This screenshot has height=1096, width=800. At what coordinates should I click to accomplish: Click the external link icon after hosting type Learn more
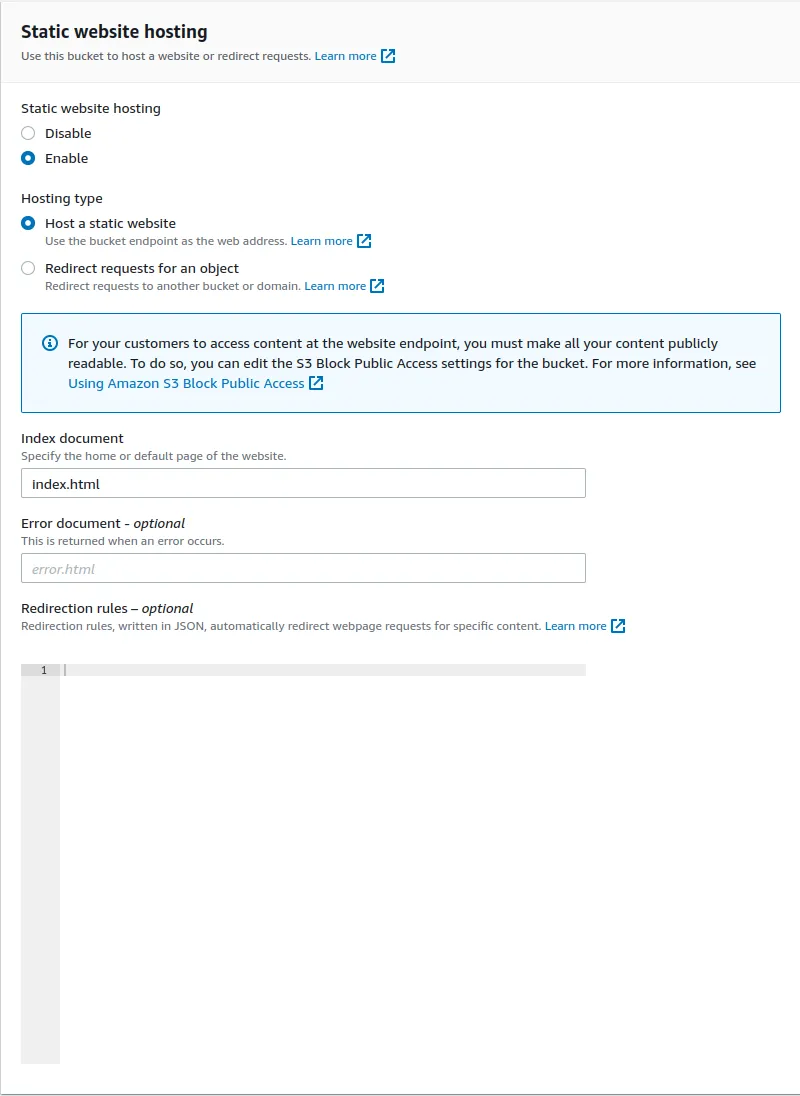pyautogui.click(x=363, y=240)
